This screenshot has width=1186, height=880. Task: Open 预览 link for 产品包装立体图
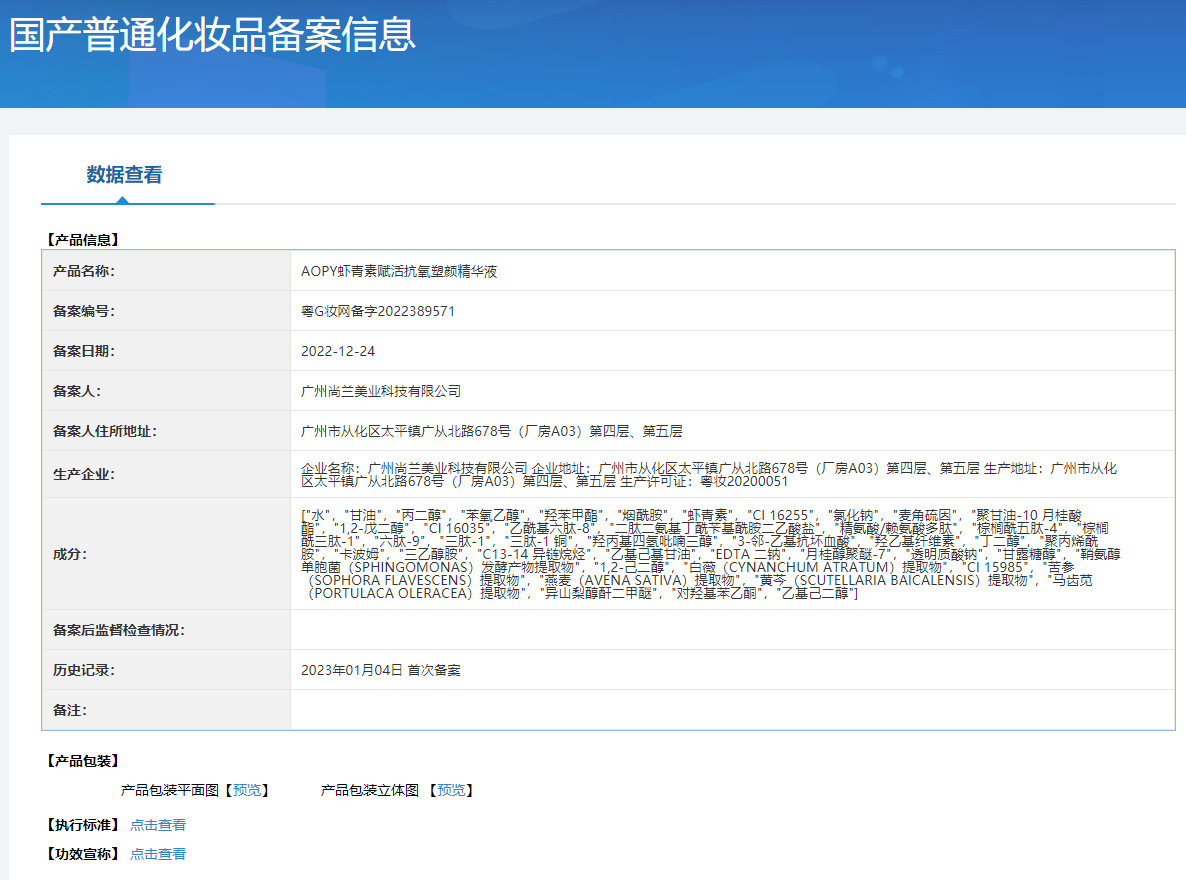tap(451, 790)
